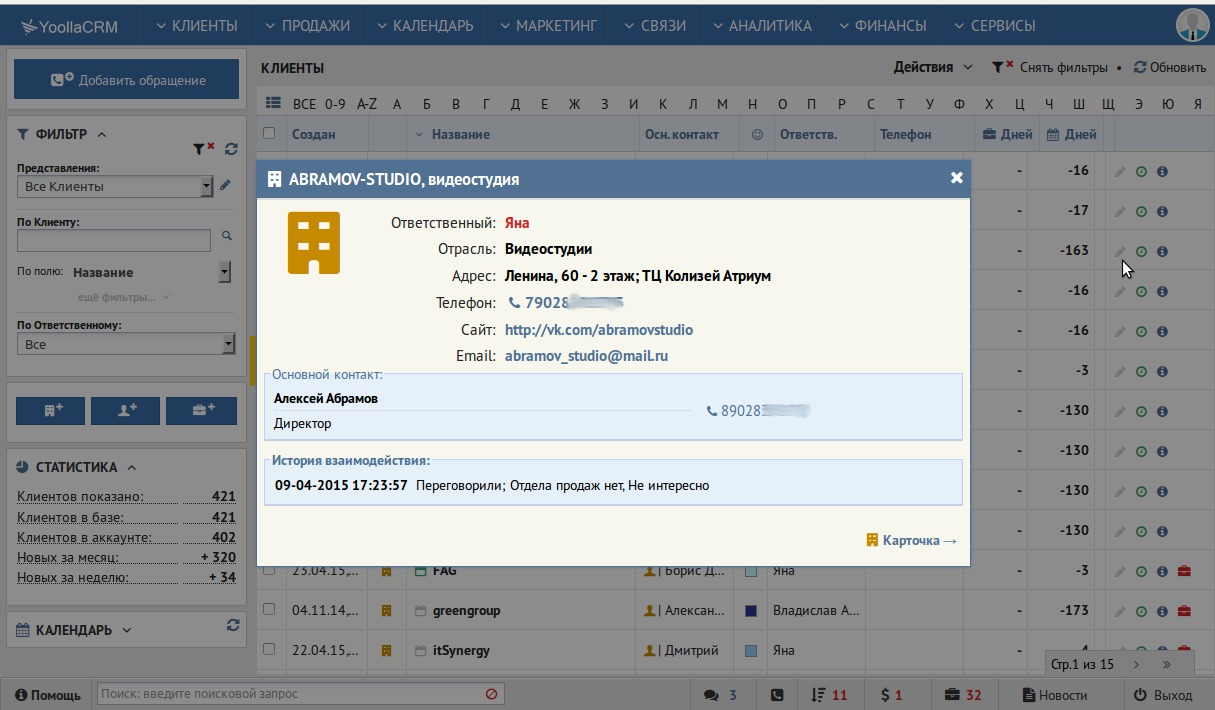Click the dark blue color square in greengroup row

[752, 610]
